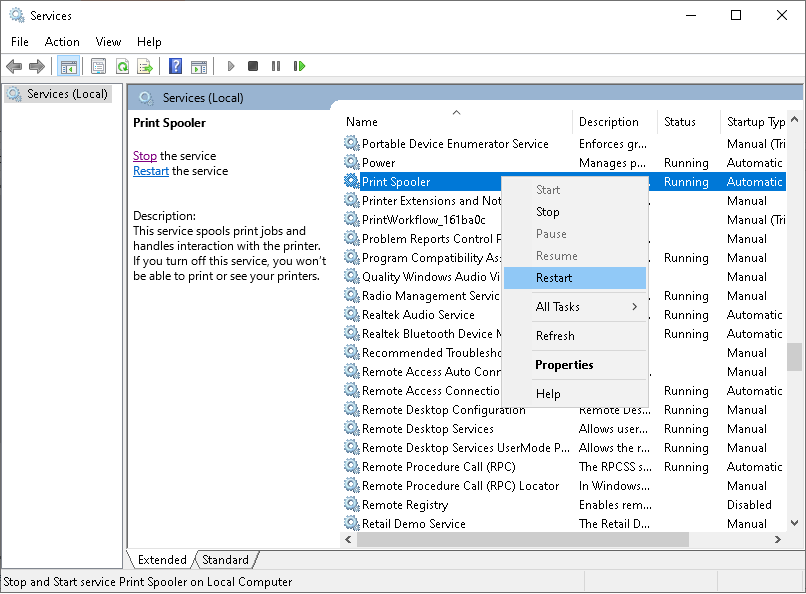This screenshot has width=806, height=594.
Task: Click the gear icon of Print Spooler row
Action: 352,182
